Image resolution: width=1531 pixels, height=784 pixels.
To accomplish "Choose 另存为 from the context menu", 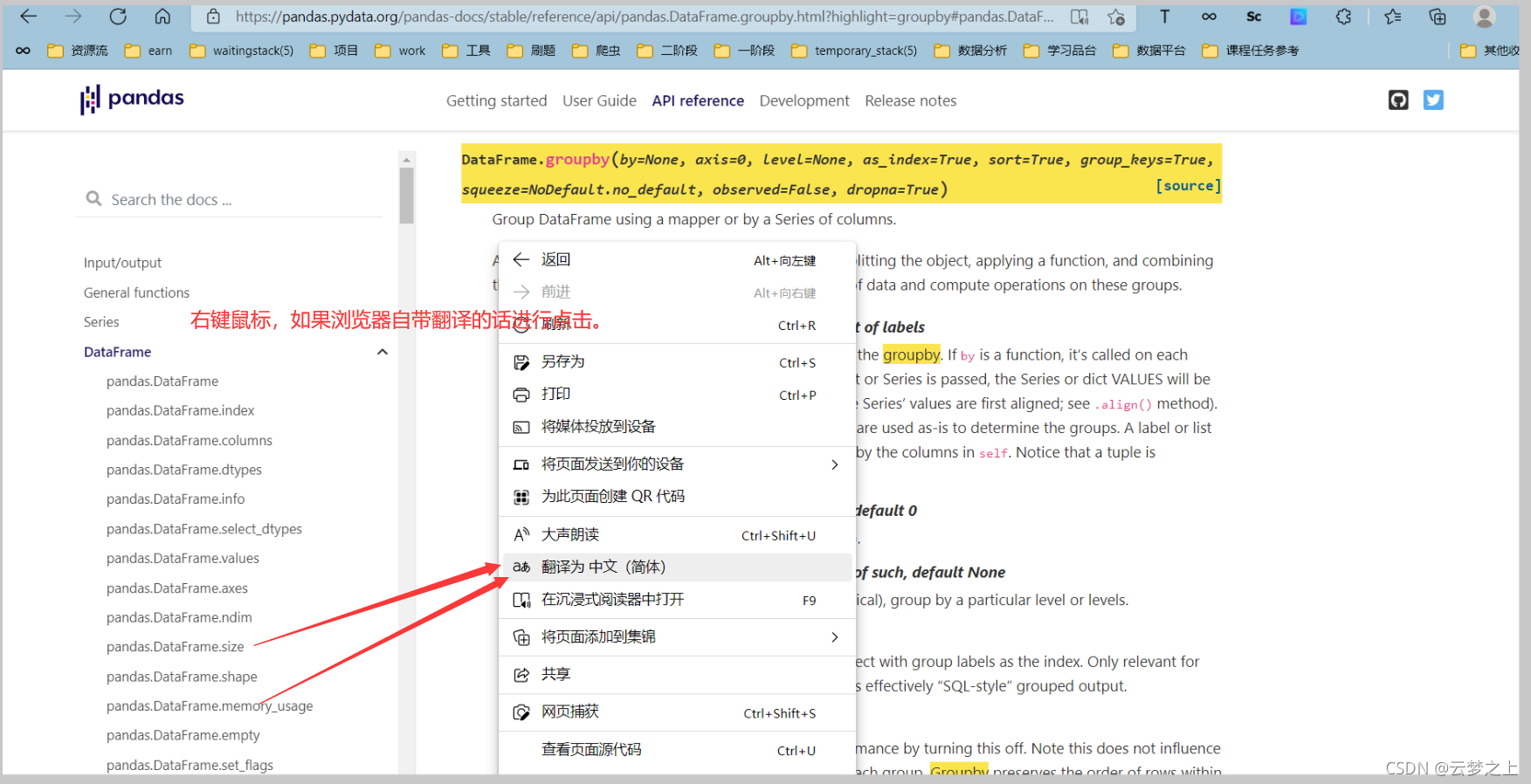I will coord(677,361).
